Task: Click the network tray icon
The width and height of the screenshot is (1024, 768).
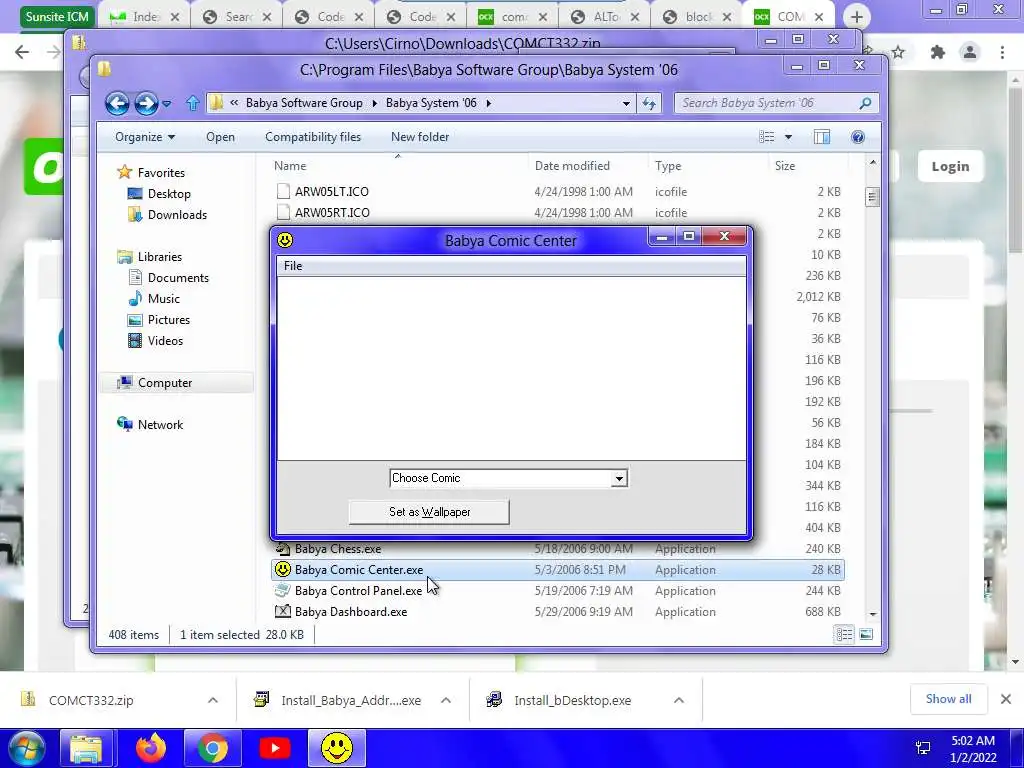Action: (x=923, y=748)
